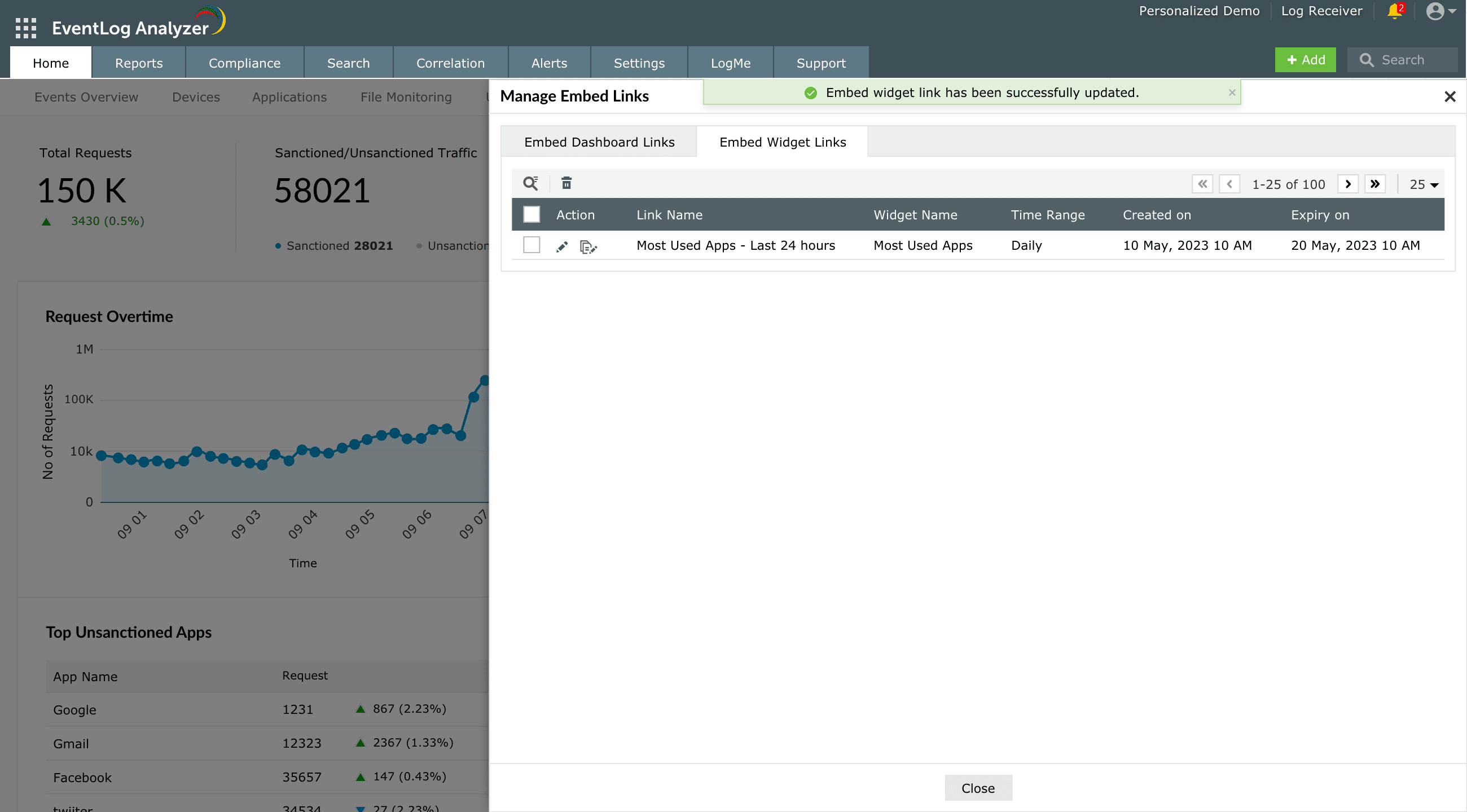Screen dimensions: 1467x812
Task: Open the apps grid launcher icon
Action: (25, 27)
